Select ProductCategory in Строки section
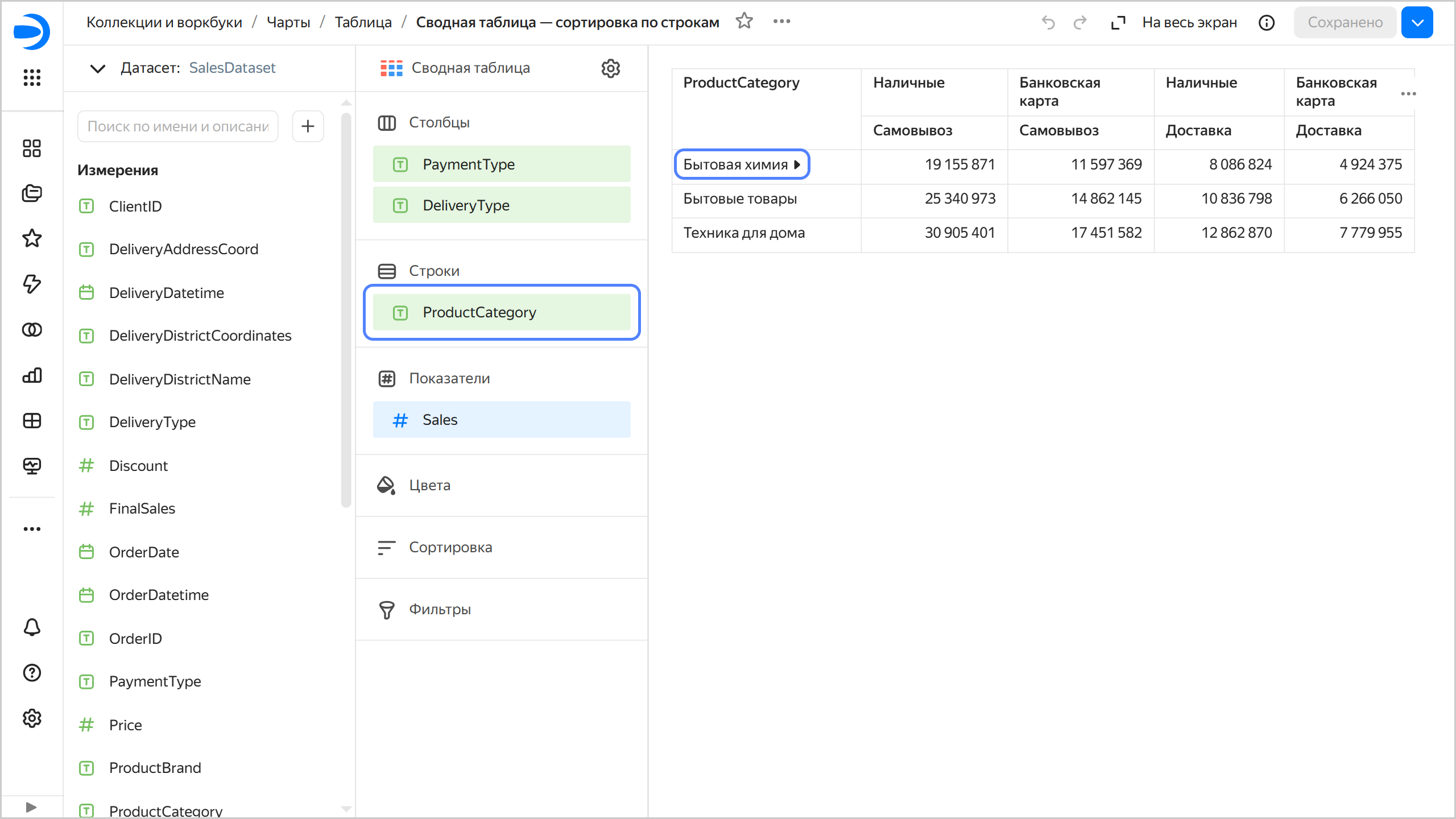Image resolution: width=1456 pixels, height=819 pixels. (502, 312)
